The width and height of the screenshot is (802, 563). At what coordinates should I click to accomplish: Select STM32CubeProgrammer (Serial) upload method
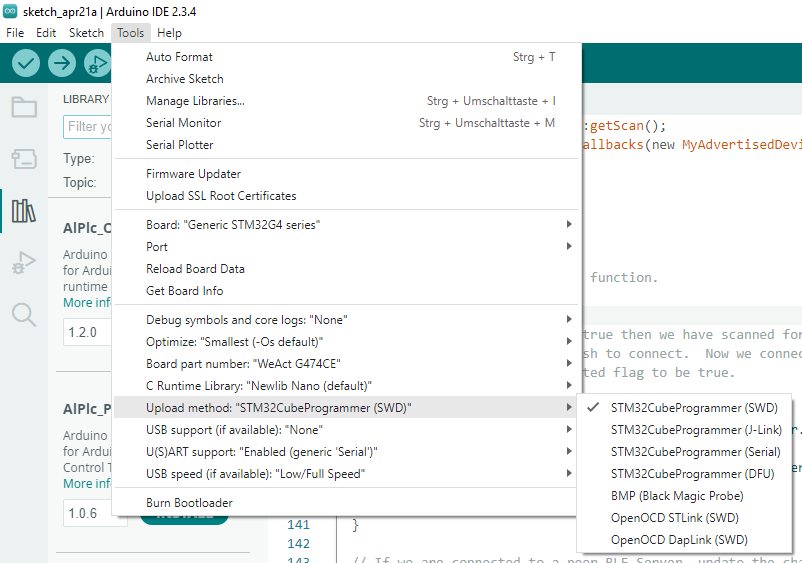(x=684, y=452)
